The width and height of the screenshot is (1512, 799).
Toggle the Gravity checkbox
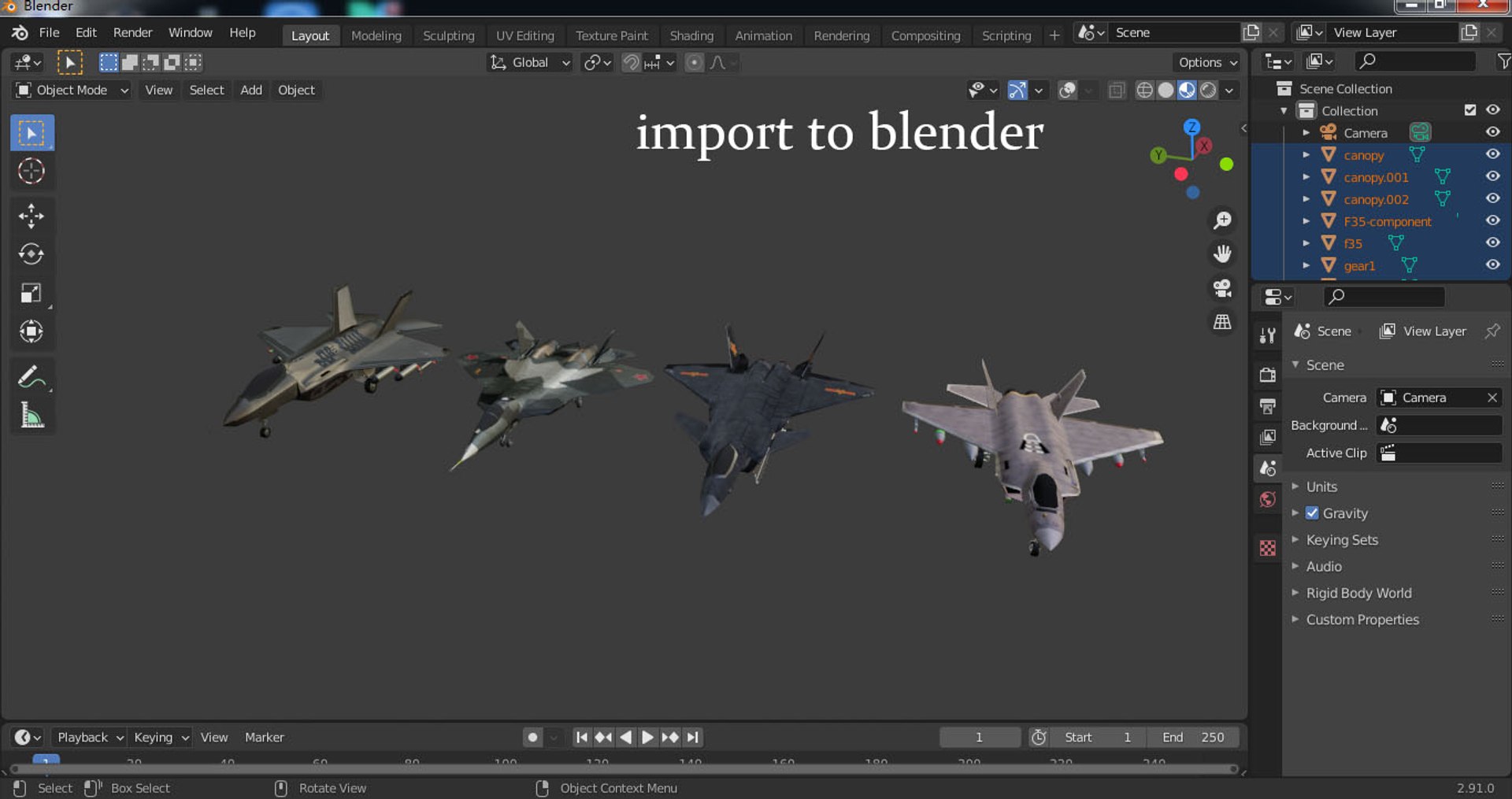1312,513
